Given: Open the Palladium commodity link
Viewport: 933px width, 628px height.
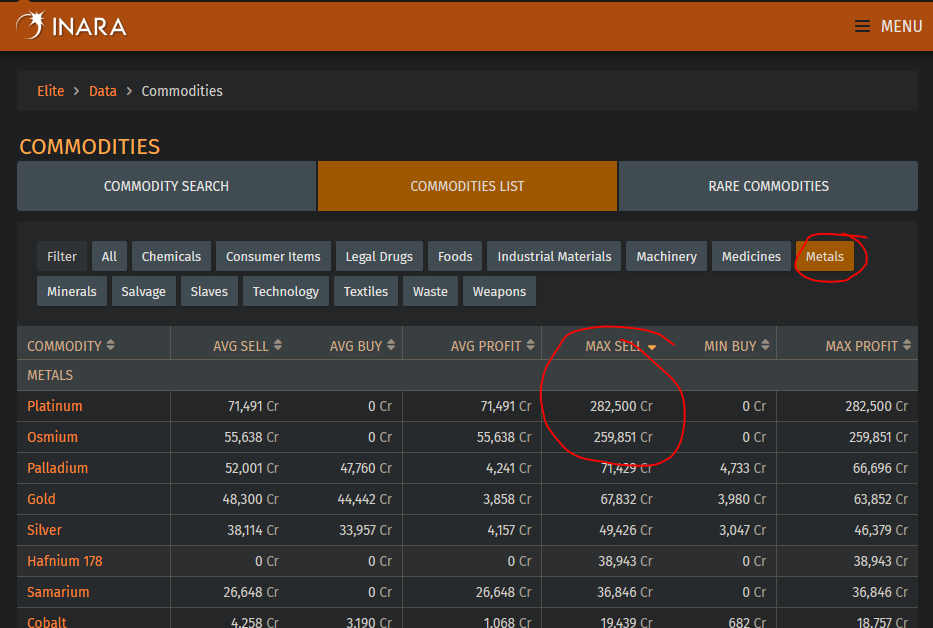Looking at the screenshot, I should coord(58,468).
